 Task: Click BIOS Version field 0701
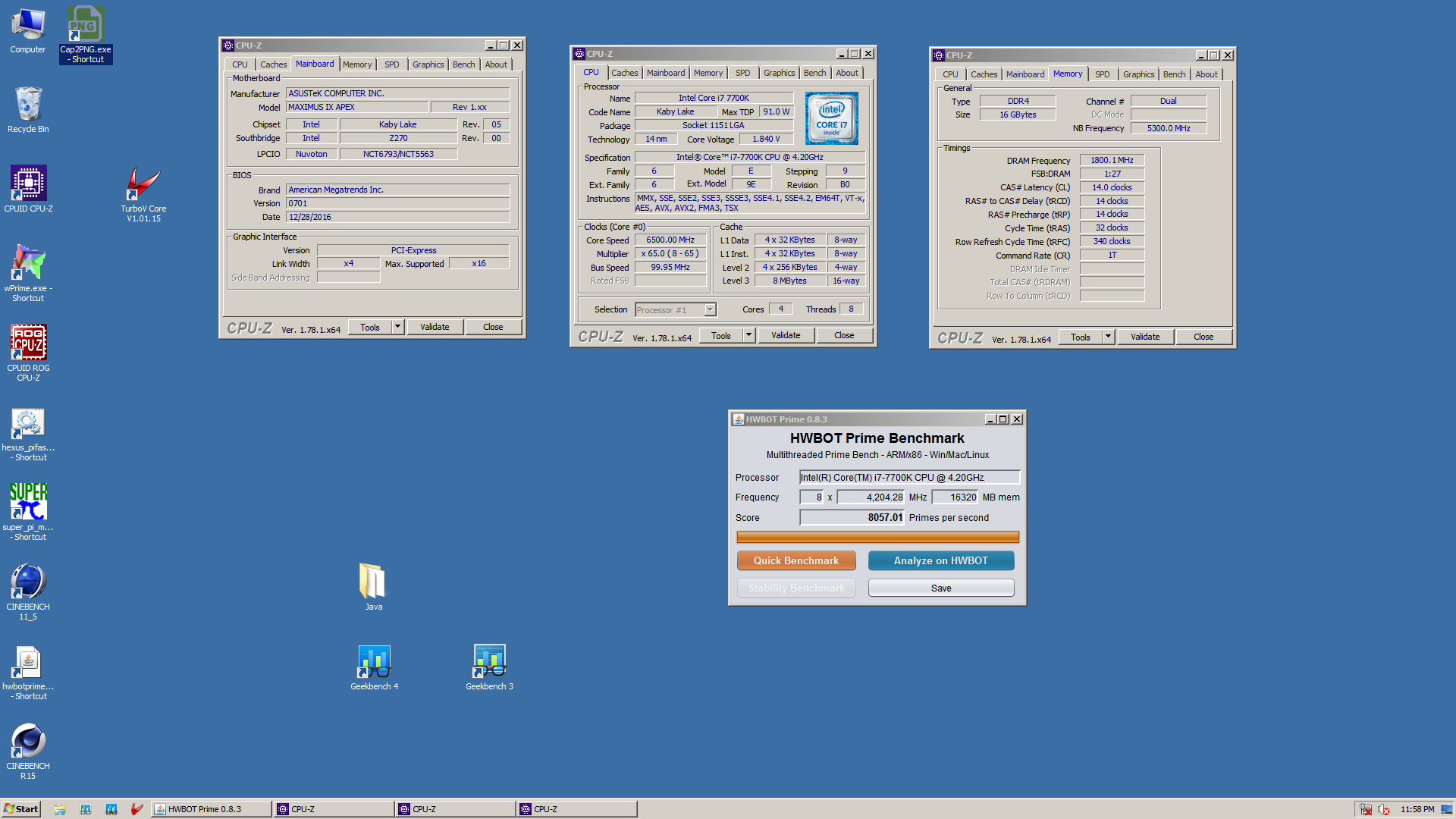pos(397,203)
